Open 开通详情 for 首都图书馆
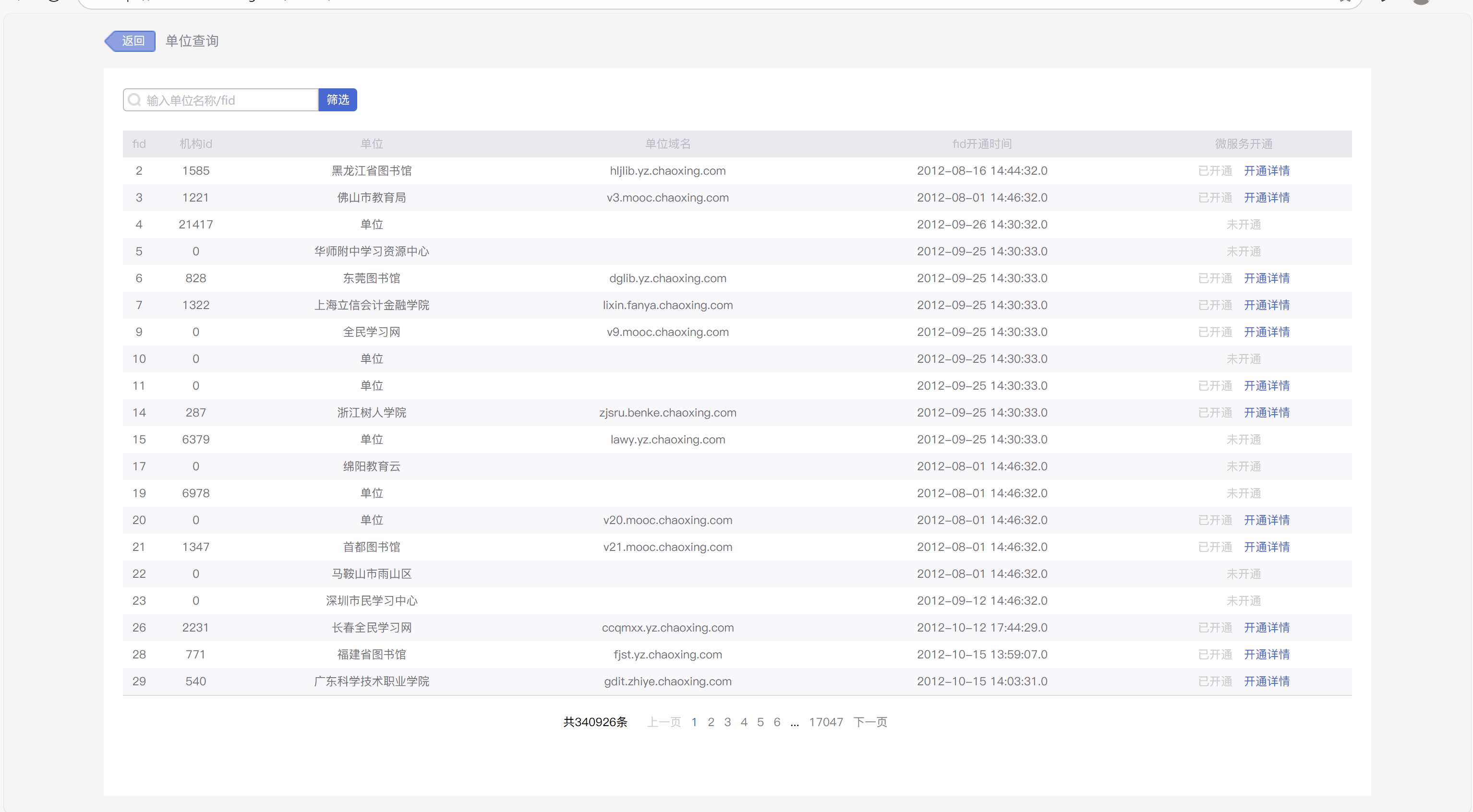 pos(1267,547)
